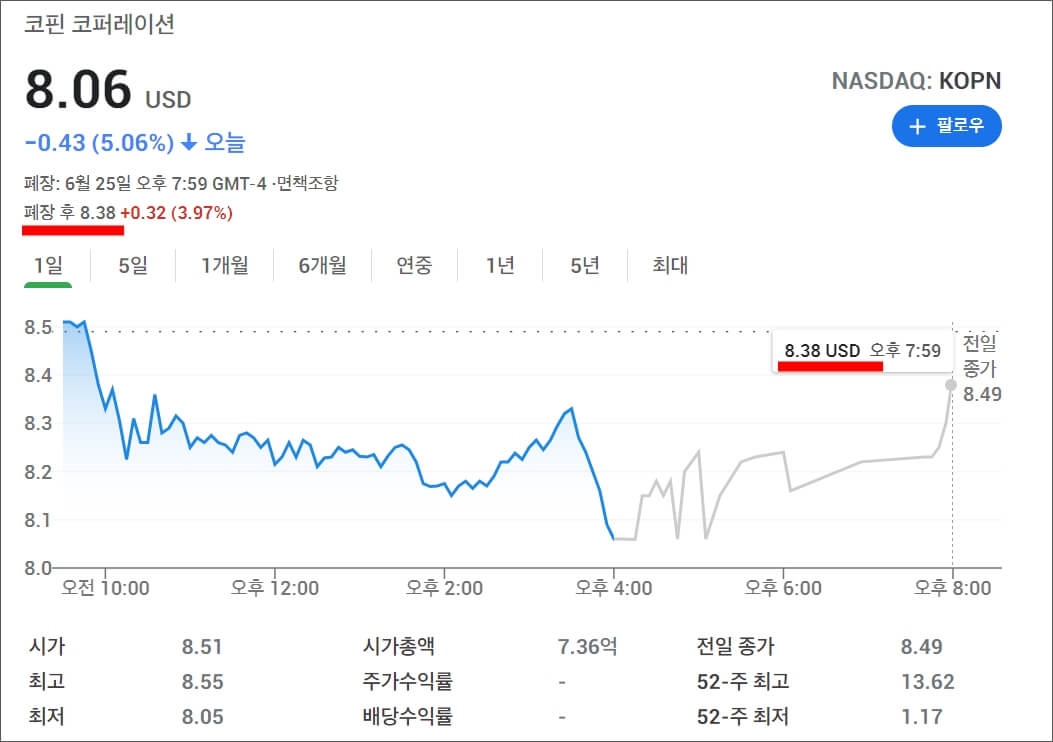This screenshot has width=1053, height=742.
Task: Switch to the 5일 tab
Action: point(133,265)
